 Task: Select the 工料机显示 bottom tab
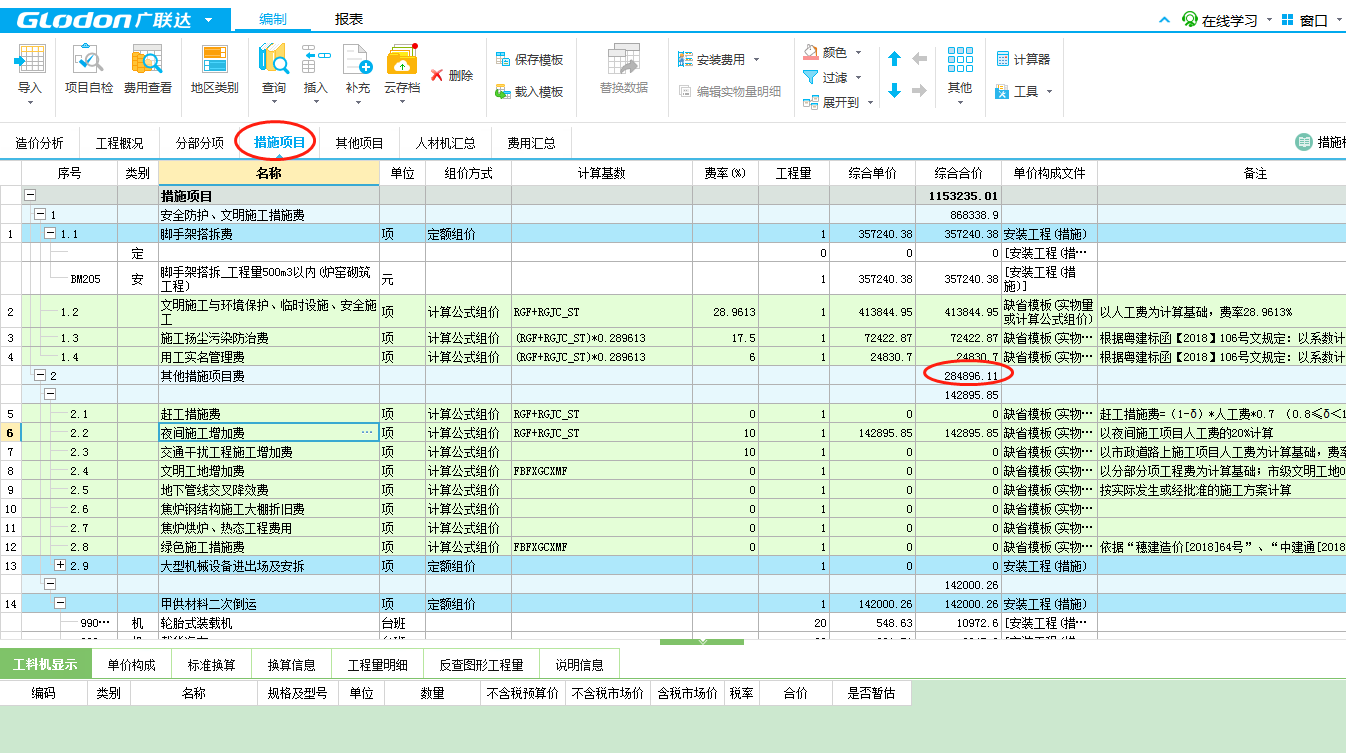[45, 664]
